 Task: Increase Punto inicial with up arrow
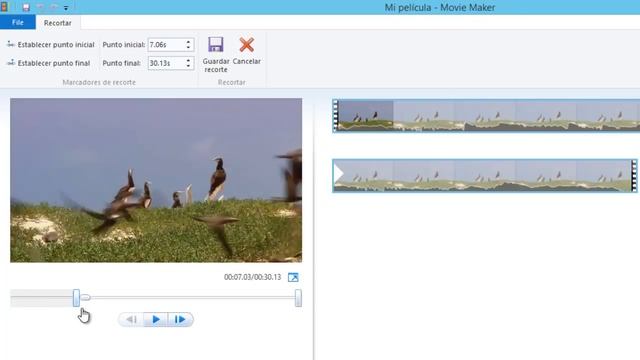click(x=188, y=42)
